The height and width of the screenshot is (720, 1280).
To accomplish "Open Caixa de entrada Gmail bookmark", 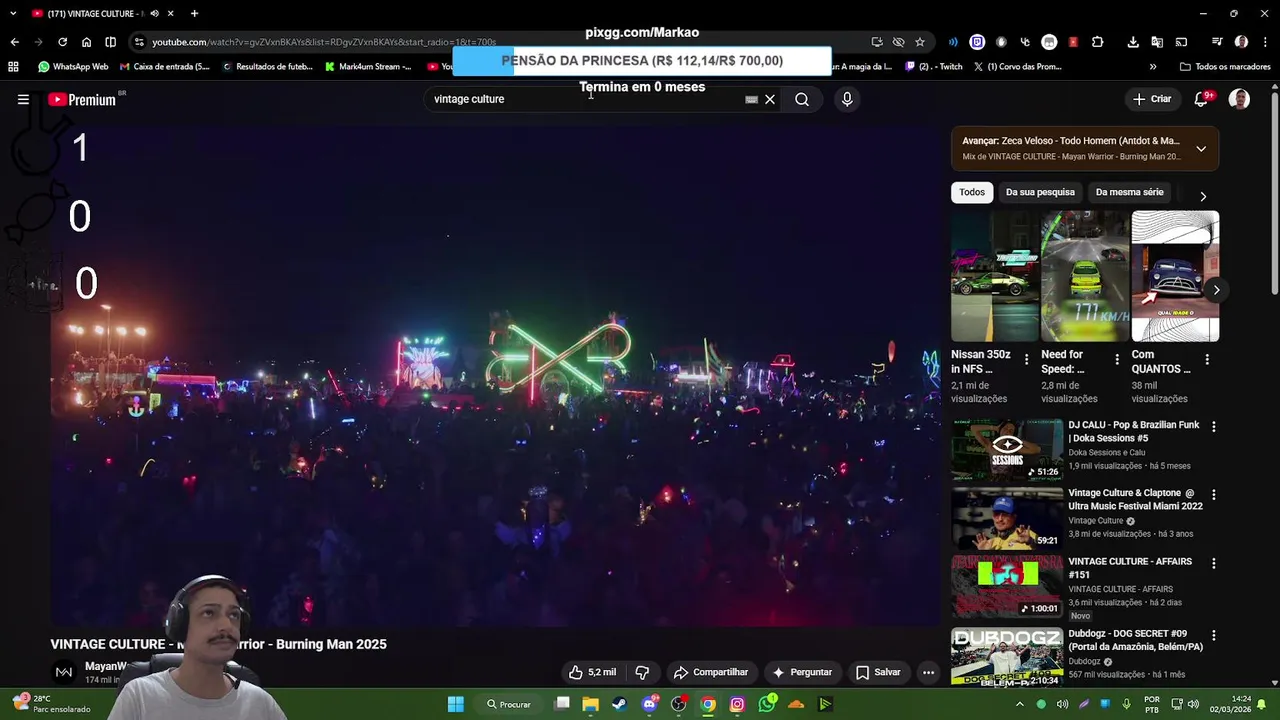I will [x=164, y=67].
